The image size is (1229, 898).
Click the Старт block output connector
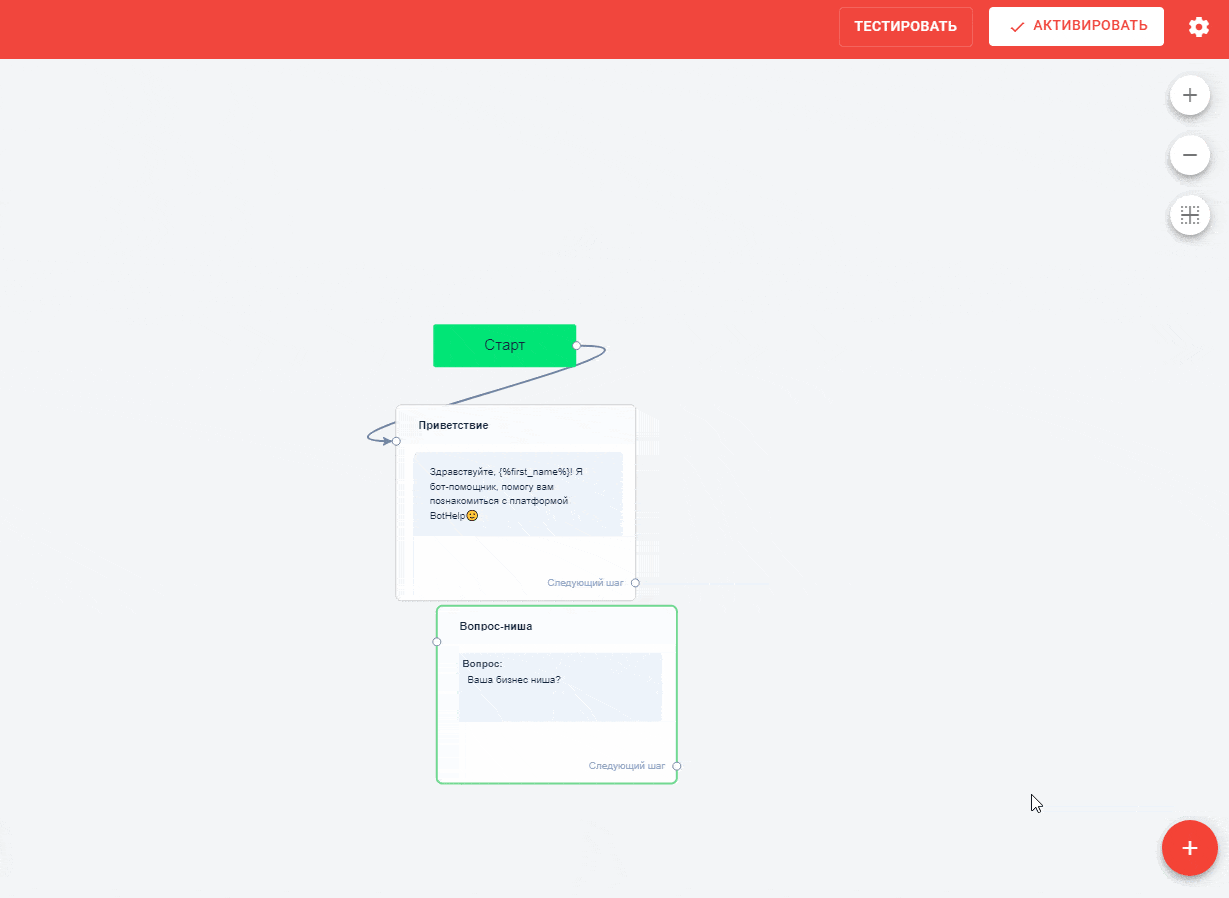[576, 345]
